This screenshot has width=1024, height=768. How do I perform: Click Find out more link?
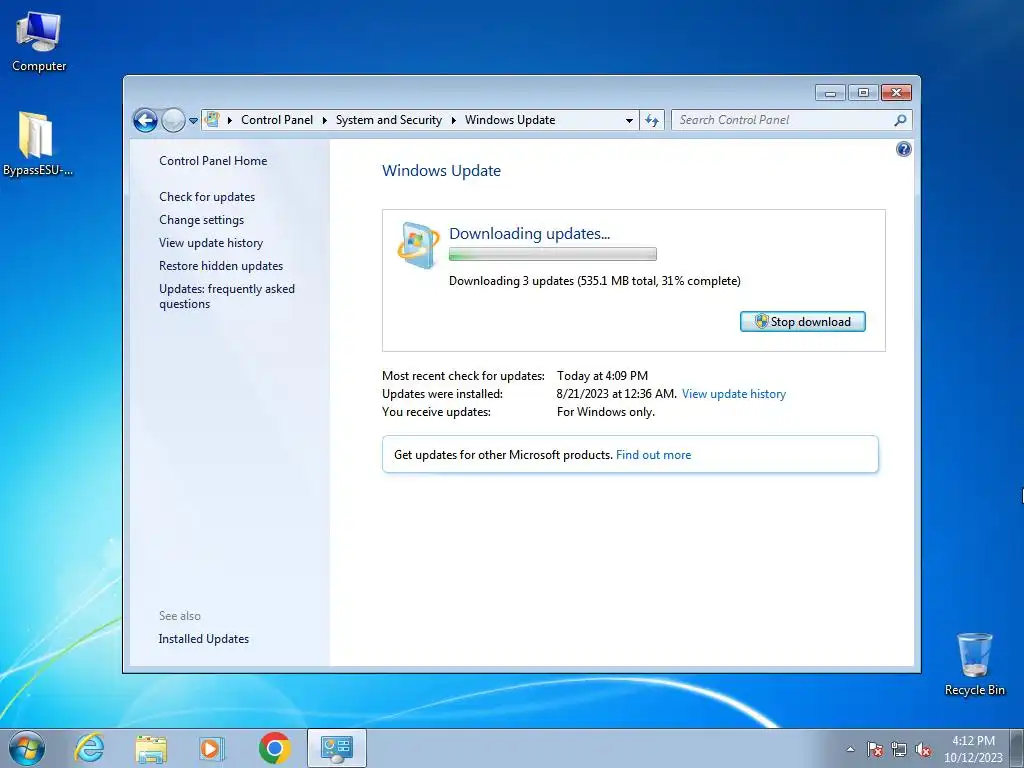click(x=653, y=455)
